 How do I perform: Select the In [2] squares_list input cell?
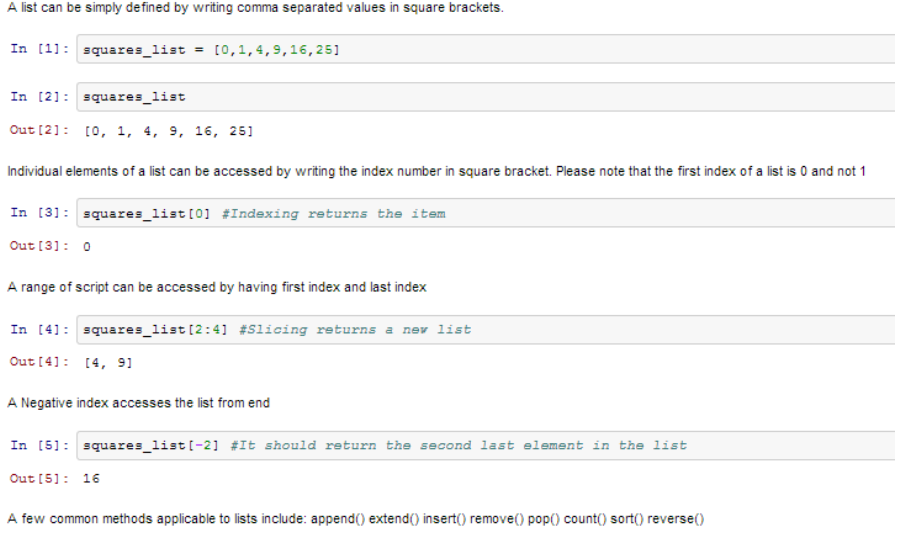[x=486, y=97]
